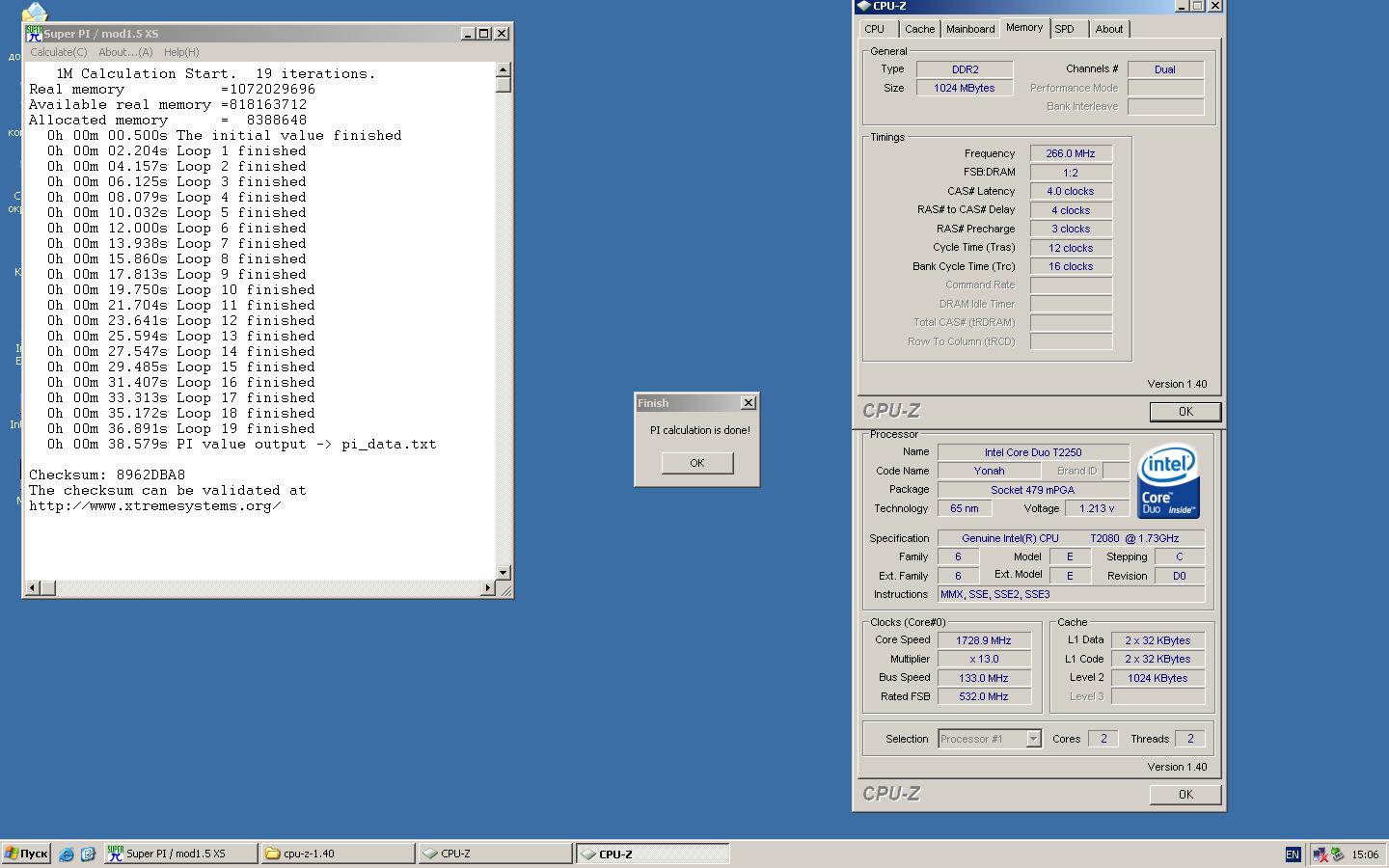This screenshot has height=868, width=1389.
Task: Activate the first CPU-Z taskbar button
Action: [495, 854]
